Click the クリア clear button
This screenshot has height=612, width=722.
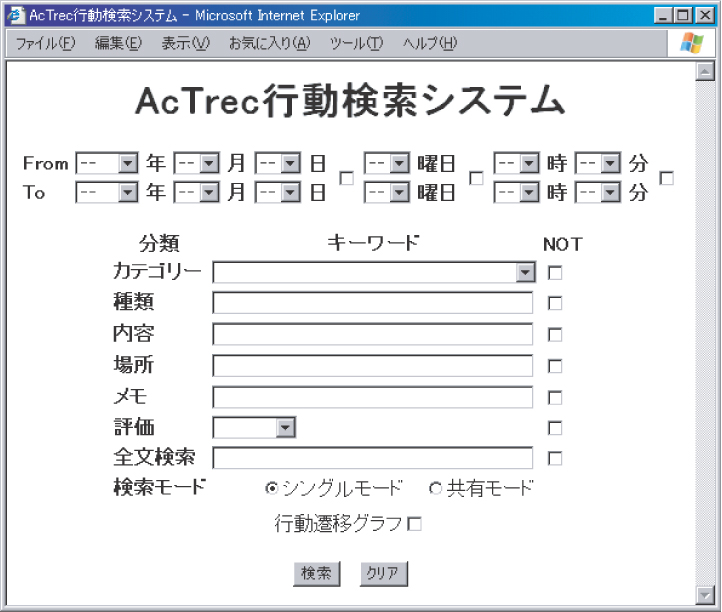tap(383, 573)
